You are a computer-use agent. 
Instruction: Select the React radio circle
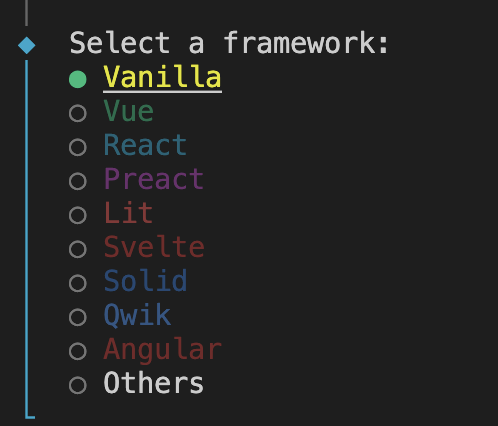(78, 147)
